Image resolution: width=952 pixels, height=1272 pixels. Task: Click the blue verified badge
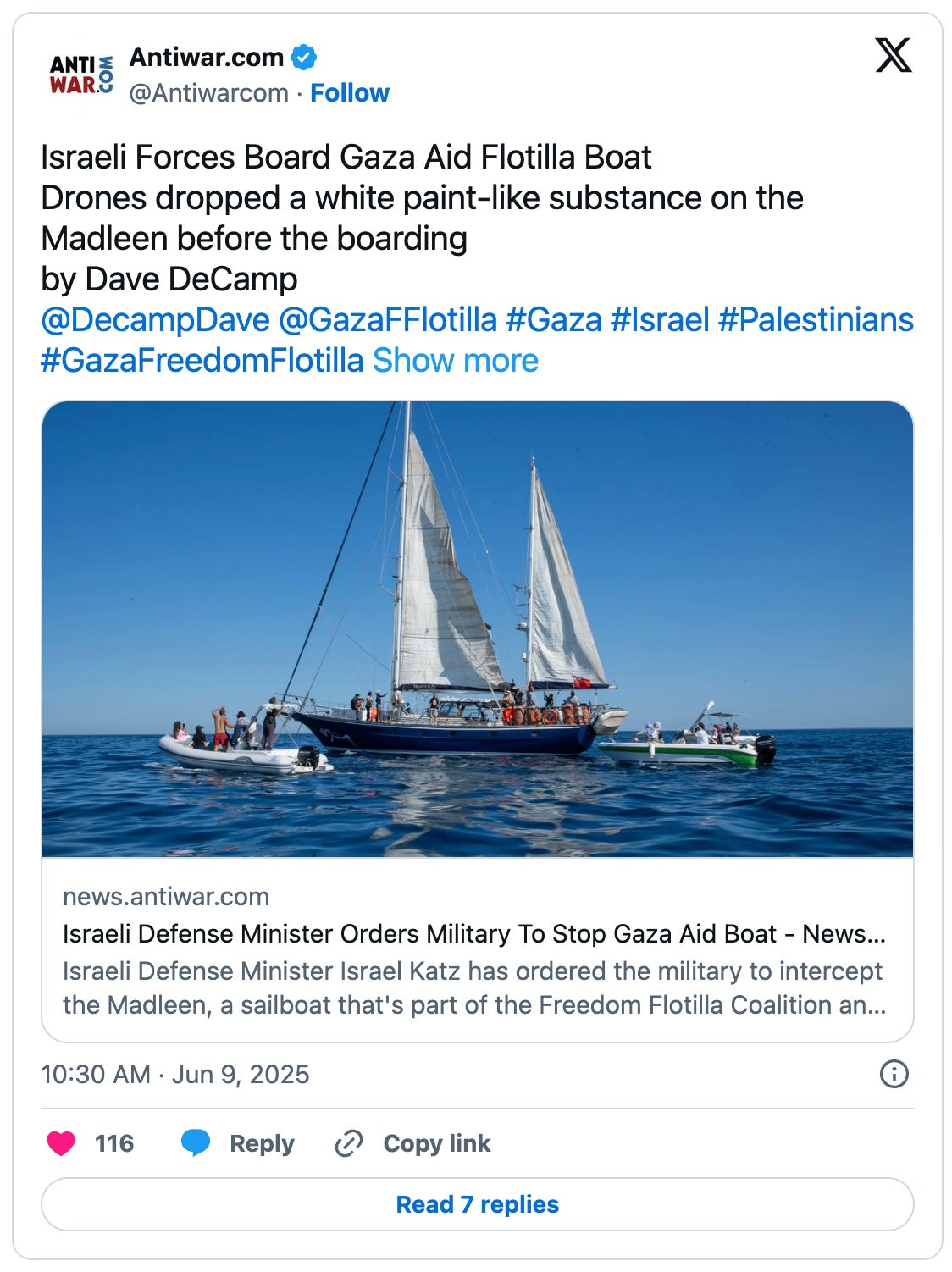click(303, 58)
